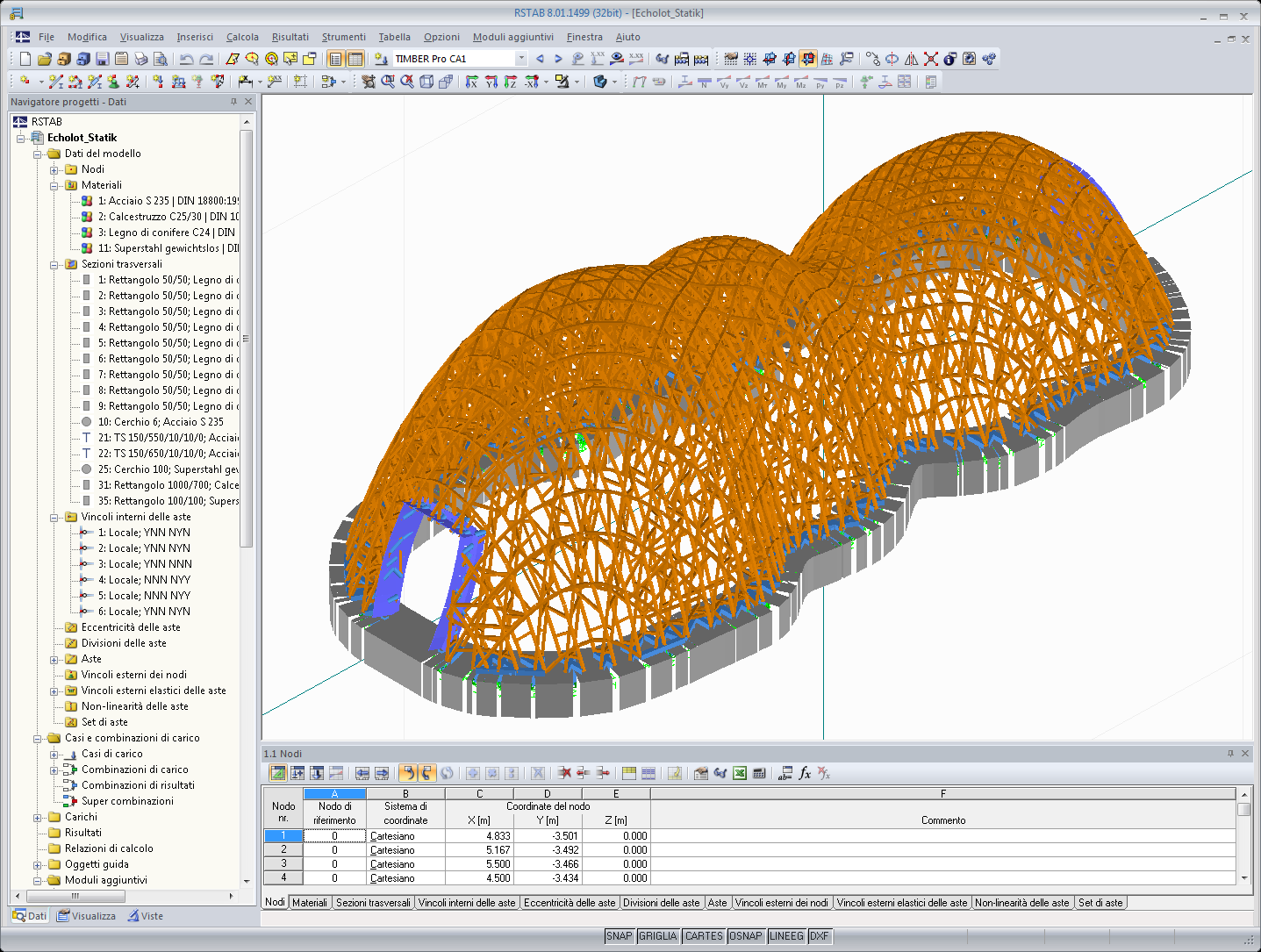Toggle GRIGLIA grid display
The width and height of the screenshot is (1261, 952).
[x=657, y=936]
